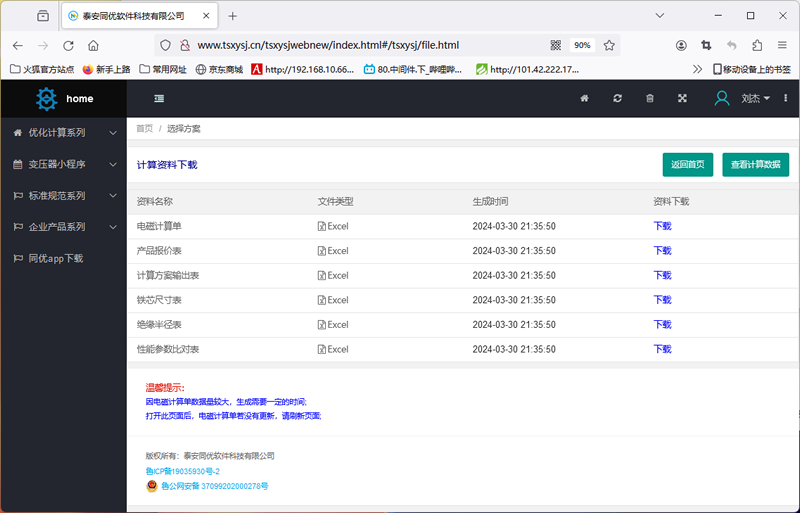The width and height of the screenshot is (800, 513).
Task: Click the home icon in top bar
Action: pos(585,98)
